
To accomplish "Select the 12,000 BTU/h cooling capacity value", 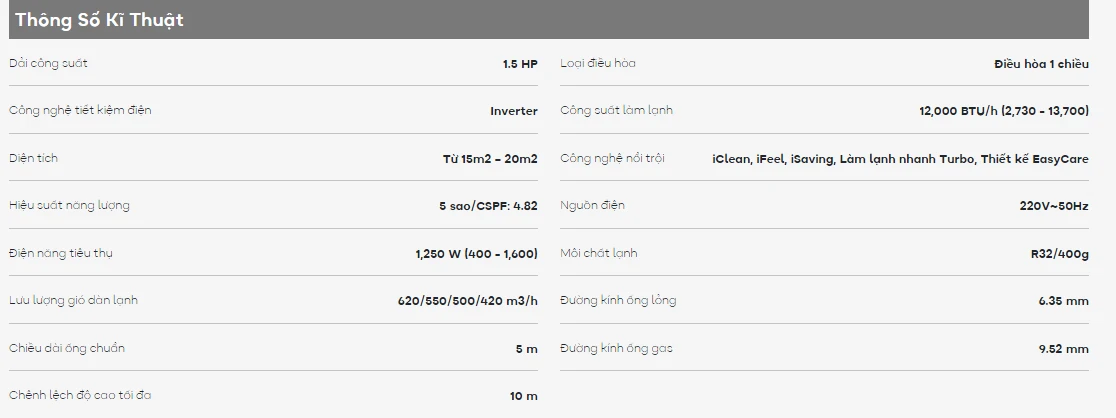I will click(1003, 111).
